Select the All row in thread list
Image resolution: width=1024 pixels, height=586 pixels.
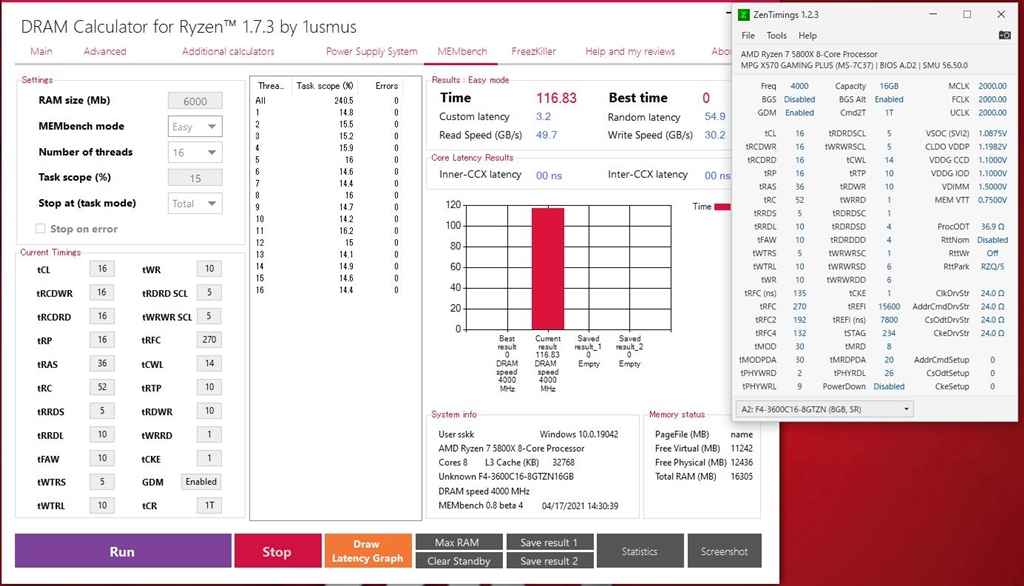[x=327, y=101]
